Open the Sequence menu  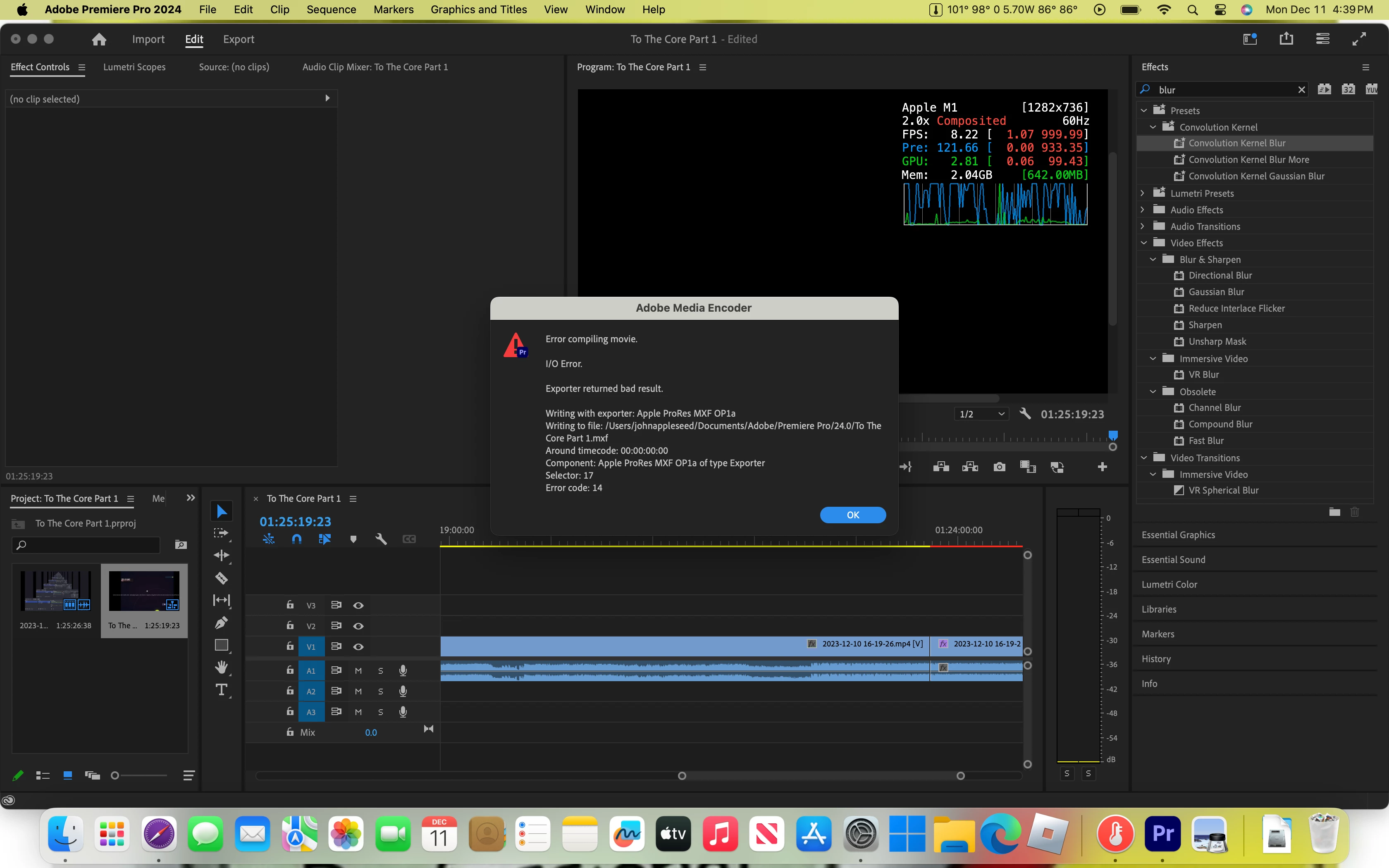331,10
